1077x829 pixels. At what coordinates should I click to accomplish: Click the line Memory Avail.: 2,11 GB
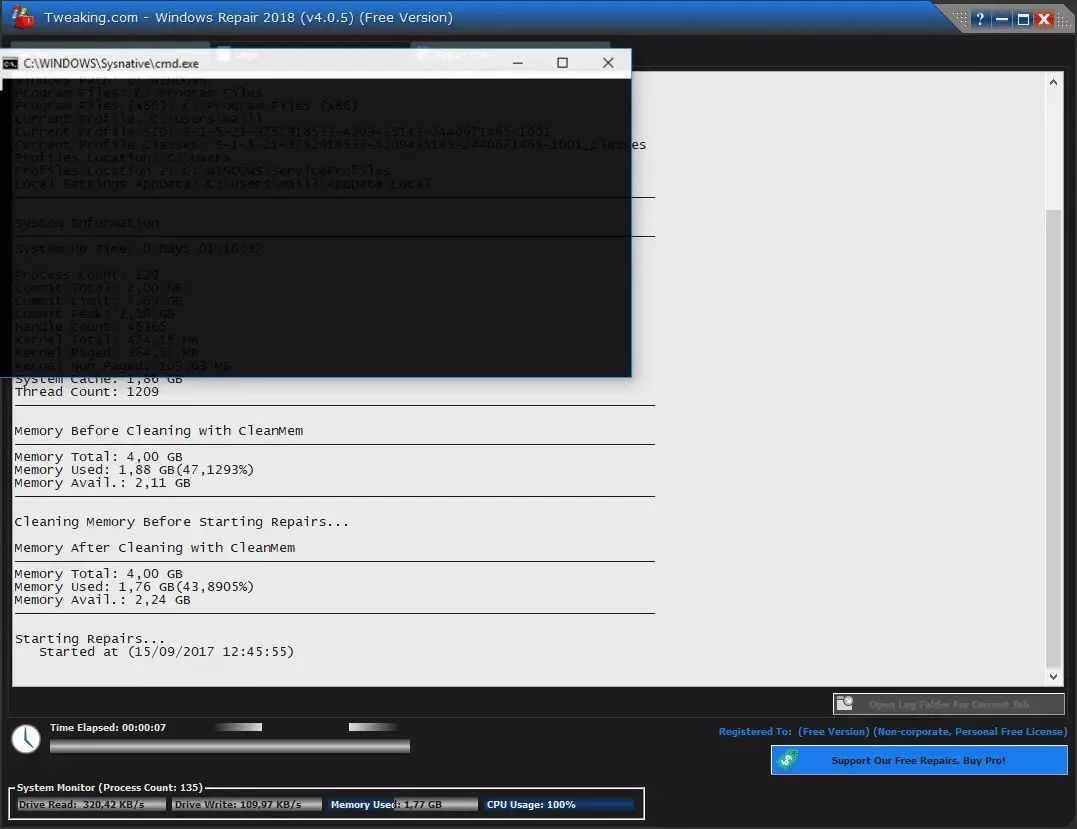102,483
